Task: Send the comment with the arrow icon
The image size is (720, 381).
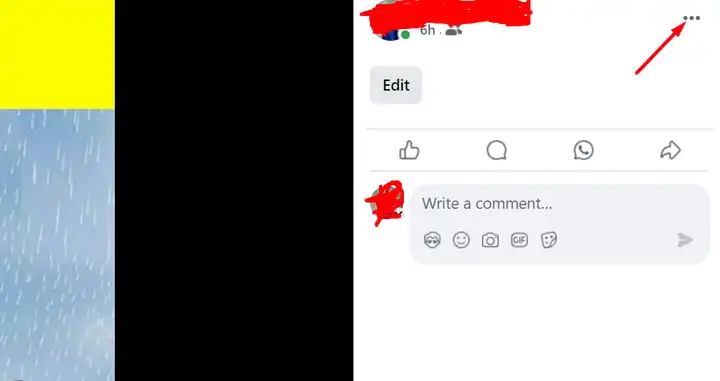Action: click(x=685, y=240)
